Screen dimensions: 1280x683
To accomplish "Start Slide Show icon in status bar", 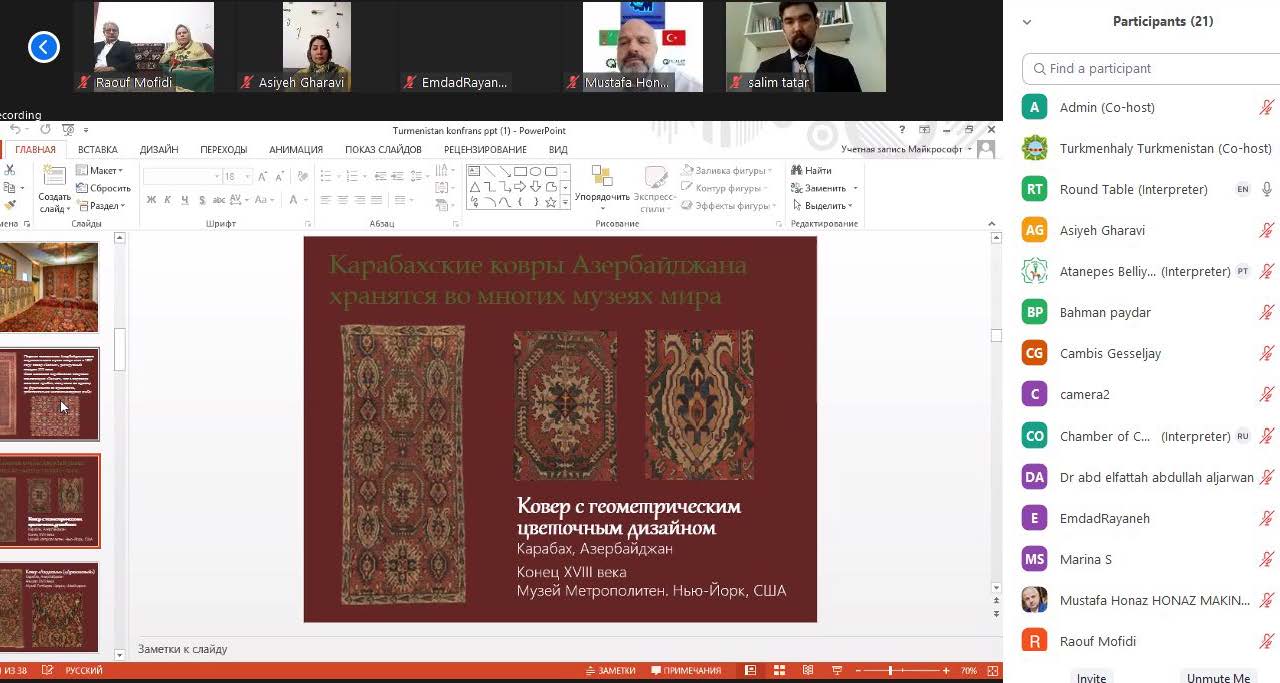I will 837,670.
